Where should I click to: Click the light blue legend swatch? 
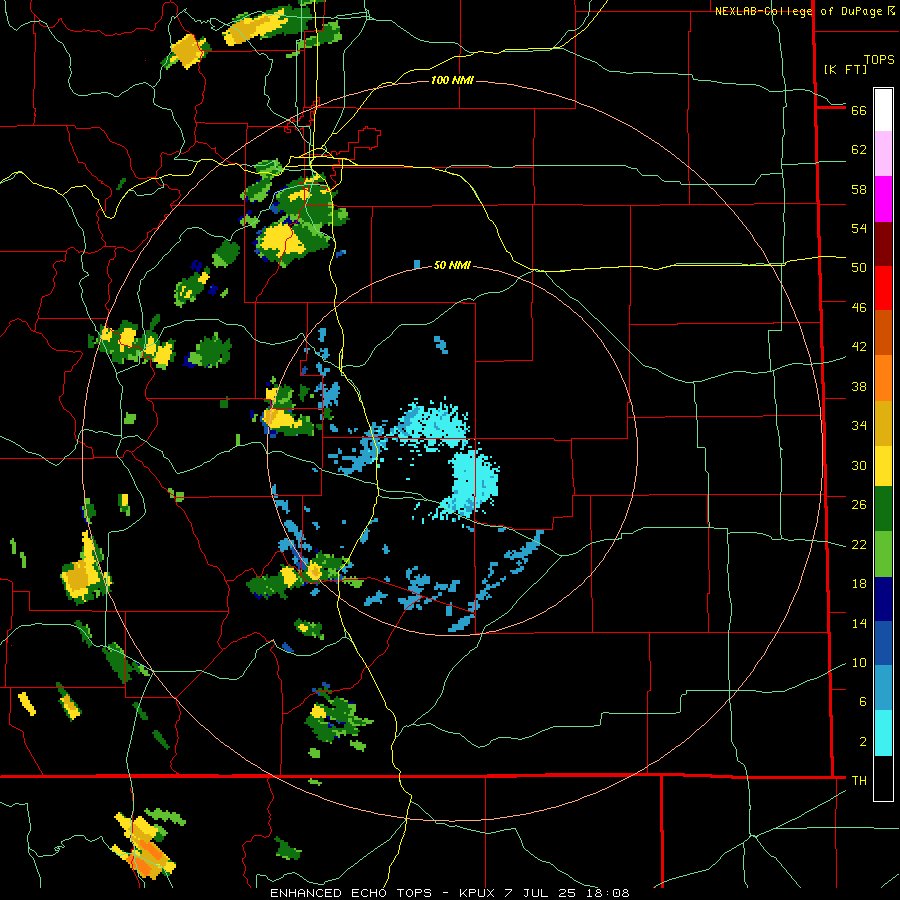click(883, 688)
